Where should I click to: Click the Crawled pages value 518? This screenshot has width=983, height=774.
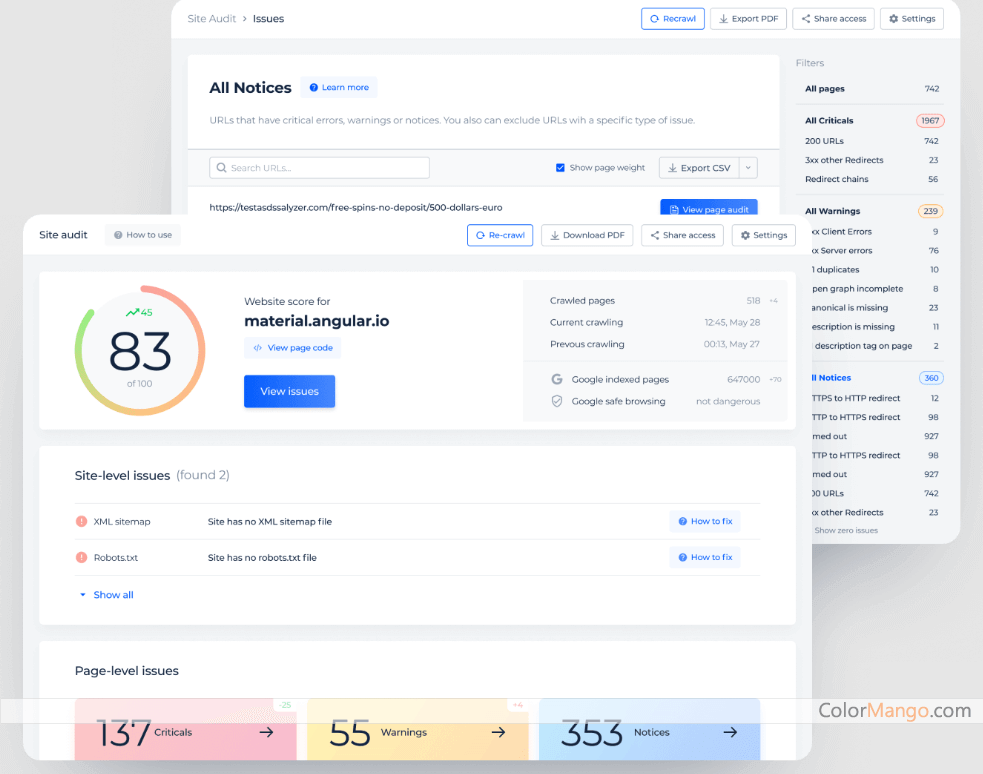coord(753,301)
